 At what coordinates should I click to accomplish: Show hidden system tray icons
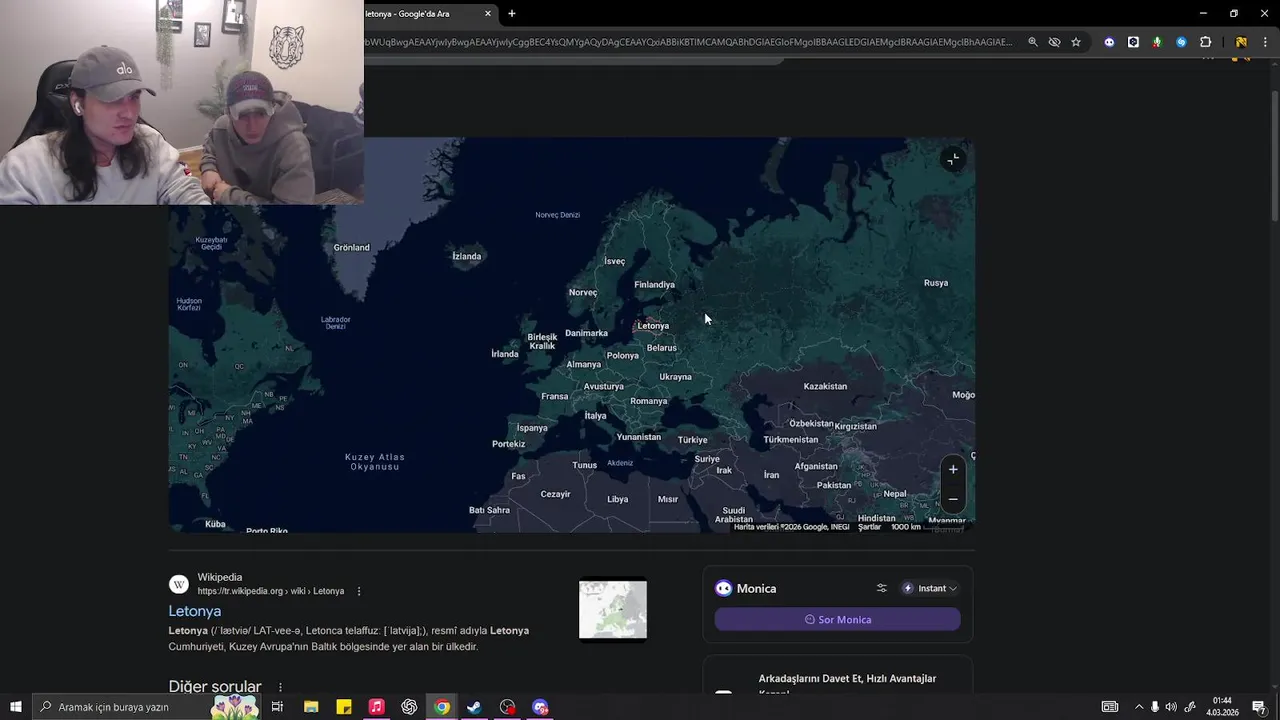(1139, 707)
